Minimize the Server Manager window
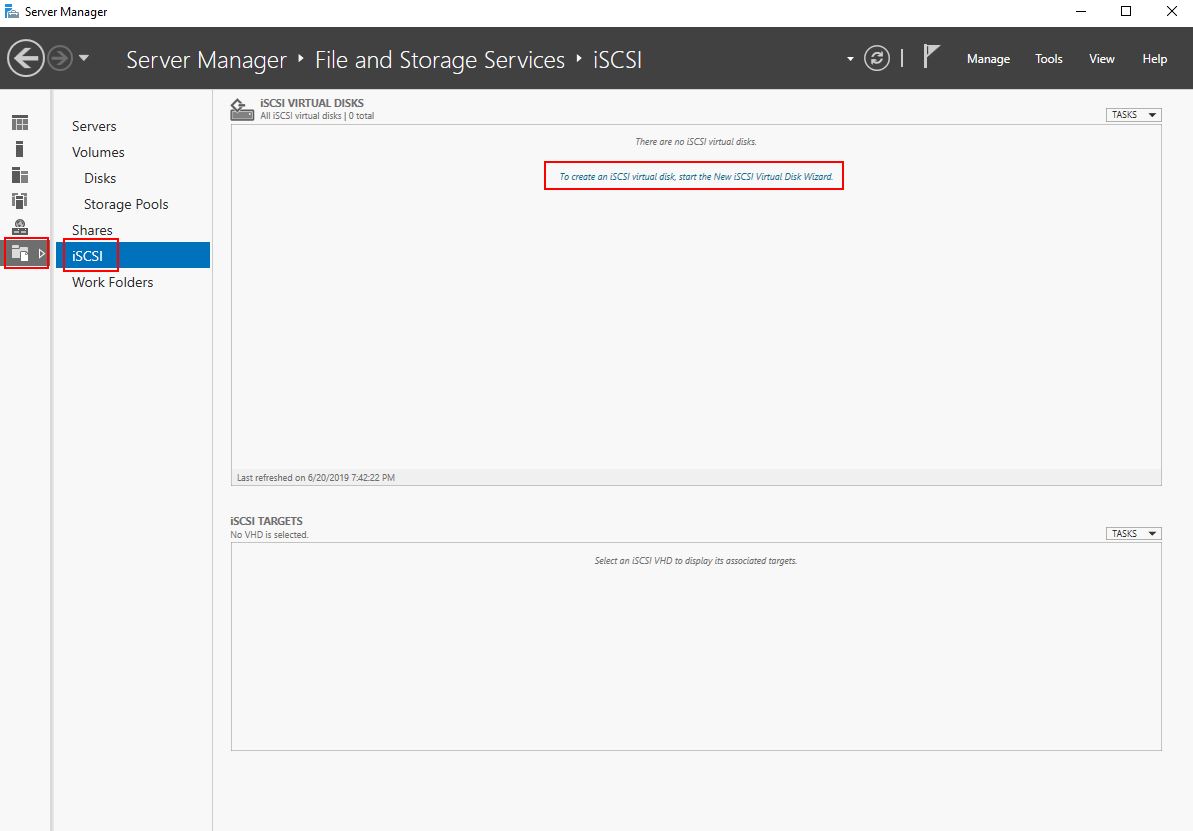Screen dimensions: 1193x831 (x=1081, y=11)
